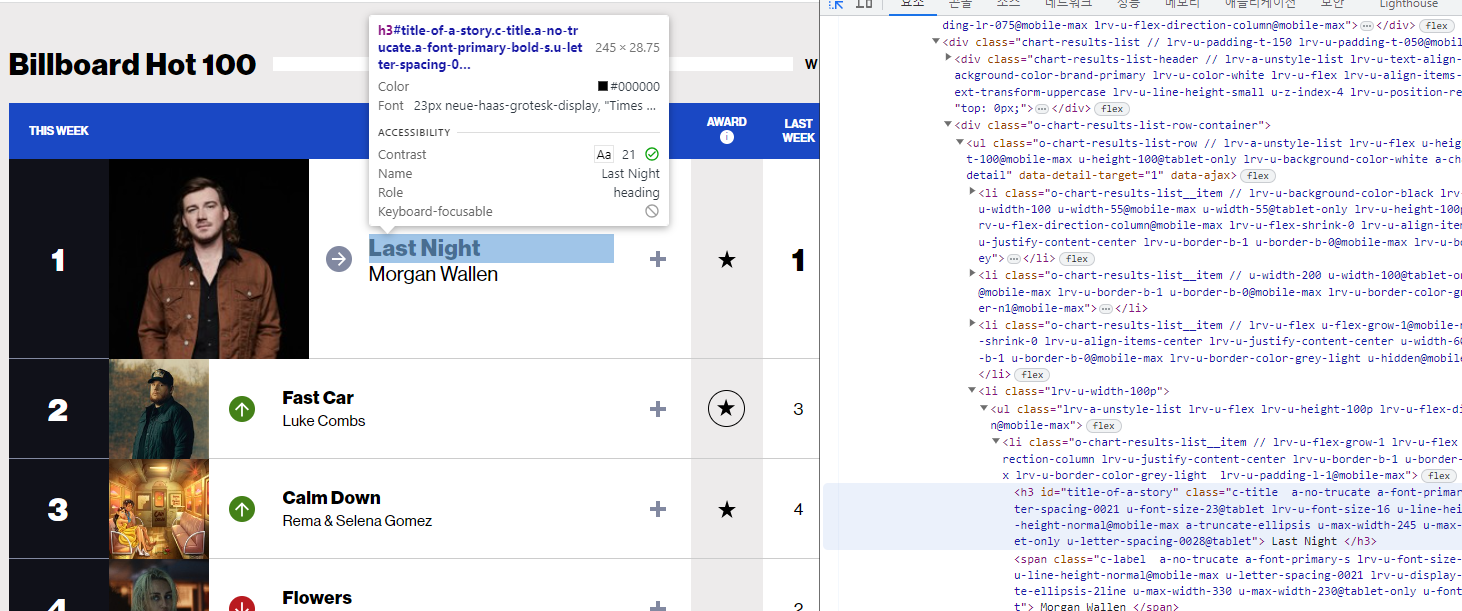Screen dimensions: 1462x611
Task: Open the Last Night song title
Action: pos(425,248)
